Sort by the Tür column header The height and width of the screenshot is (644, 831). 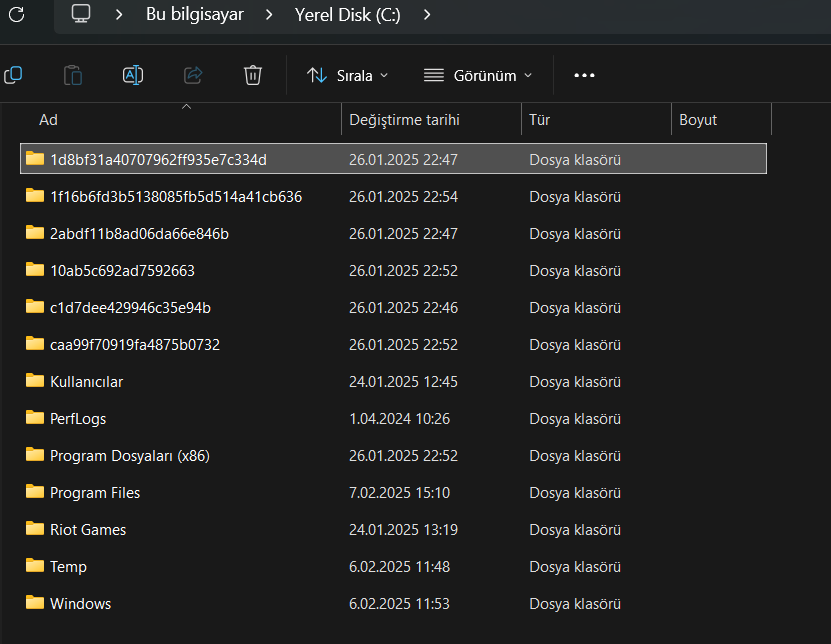pos(540,120)
